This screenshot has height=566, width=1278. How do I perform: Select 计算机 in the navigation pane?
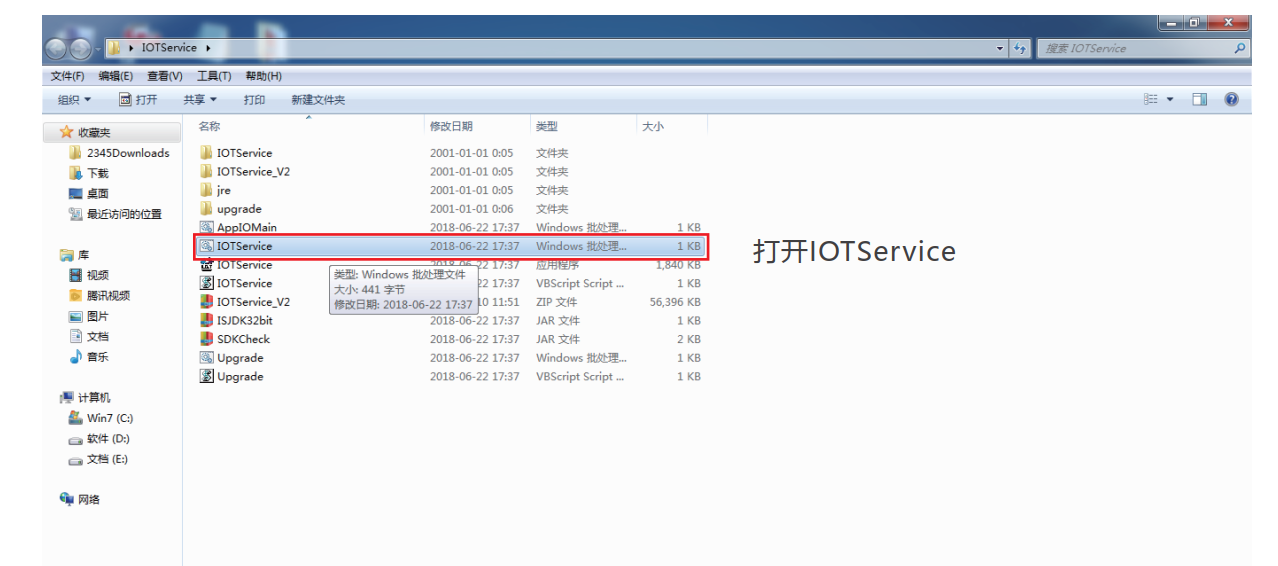coord(84,397)
